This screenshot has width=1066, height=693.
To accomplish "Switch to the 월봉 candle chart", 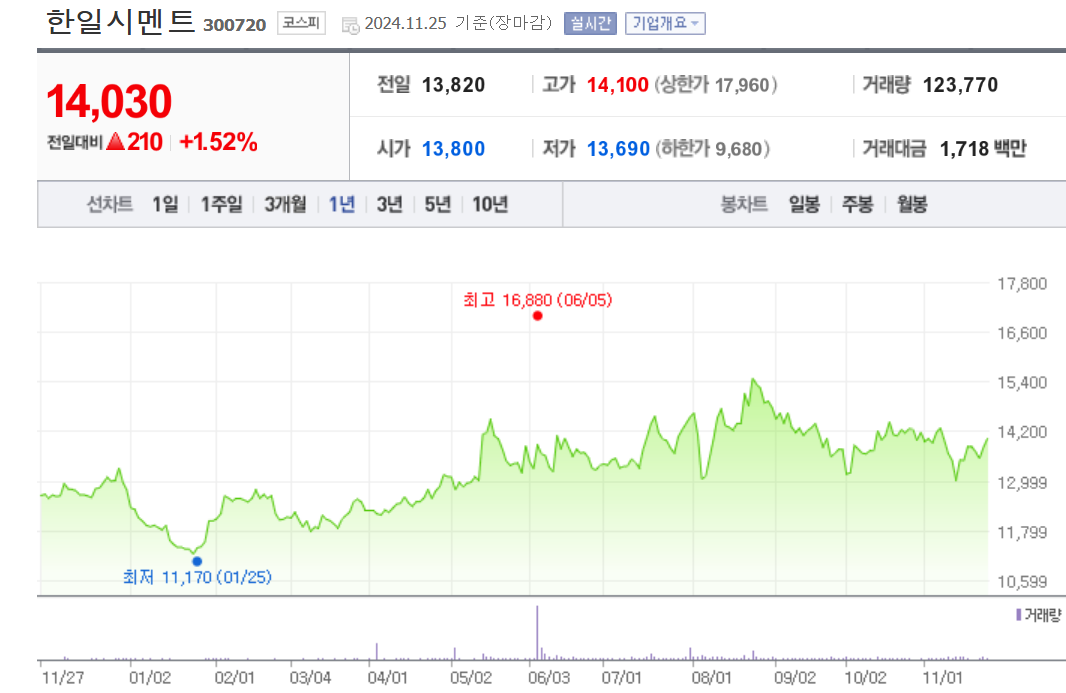I will click(x=912, y=204).
